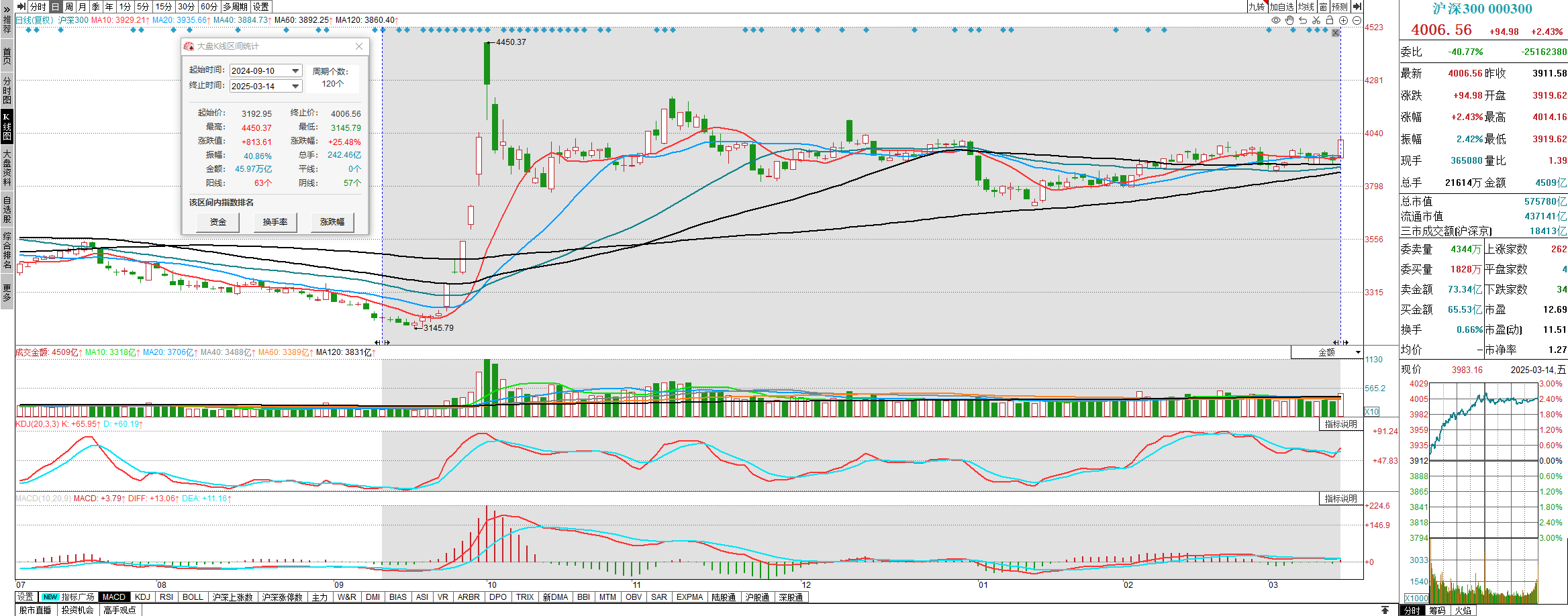Toggle the eye visibility icon above the chart

pyautogui.click(x=1276, y=20)
